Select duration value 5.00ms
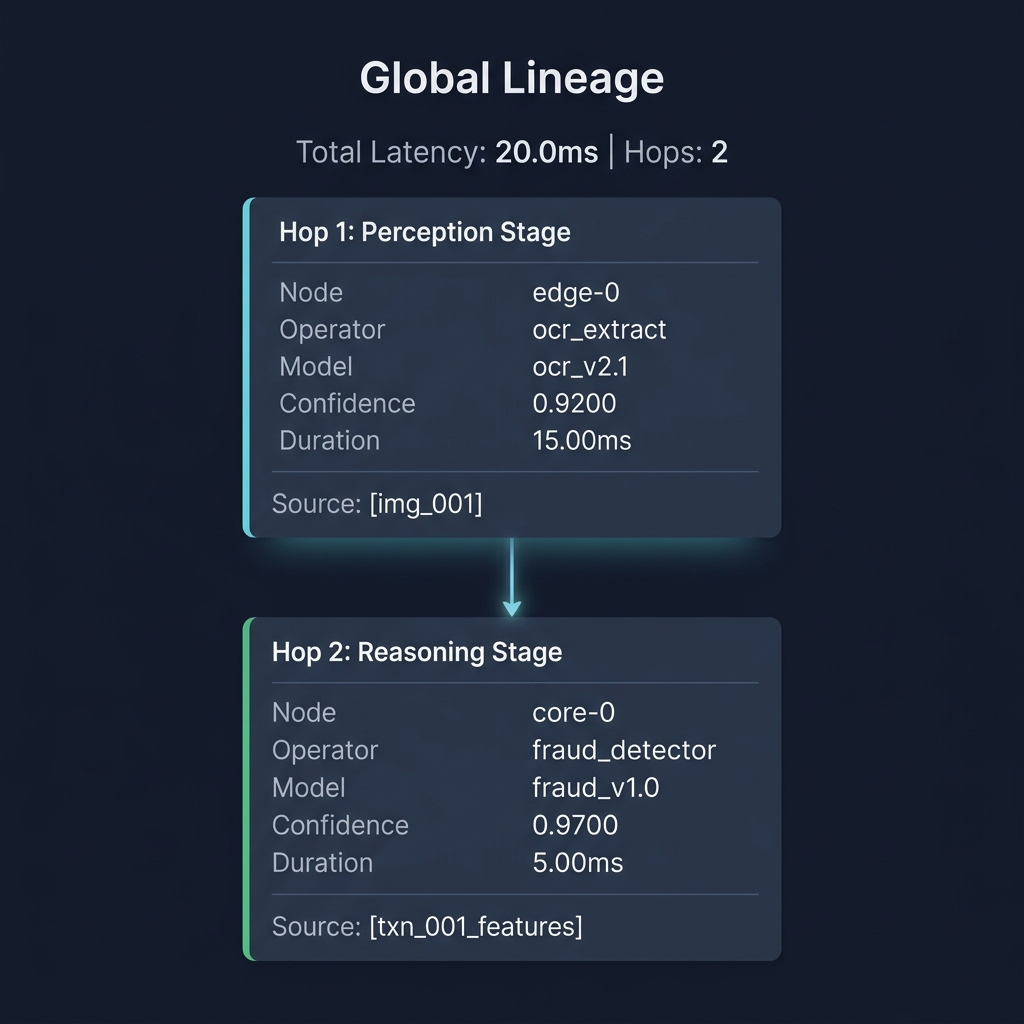Image resolution: width=1024 pixels, height=1024 pixels. click(578, 863)
